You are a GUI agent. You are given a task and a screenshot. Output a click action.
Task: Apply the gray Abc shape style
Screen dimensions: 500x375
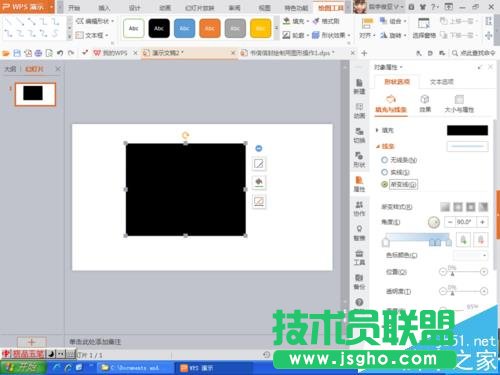click(x=235, y=28)
